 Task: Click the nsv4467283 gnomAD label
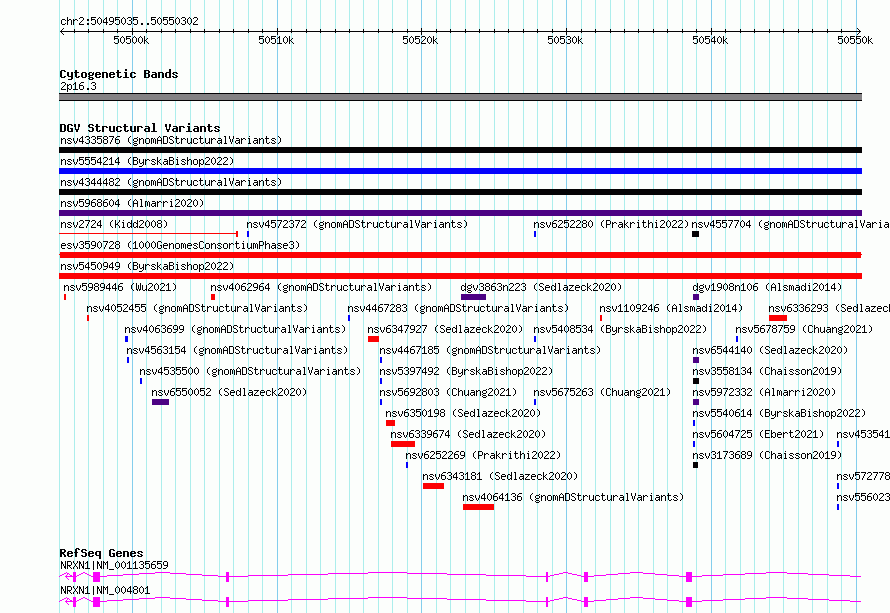[x=458, y=308]
